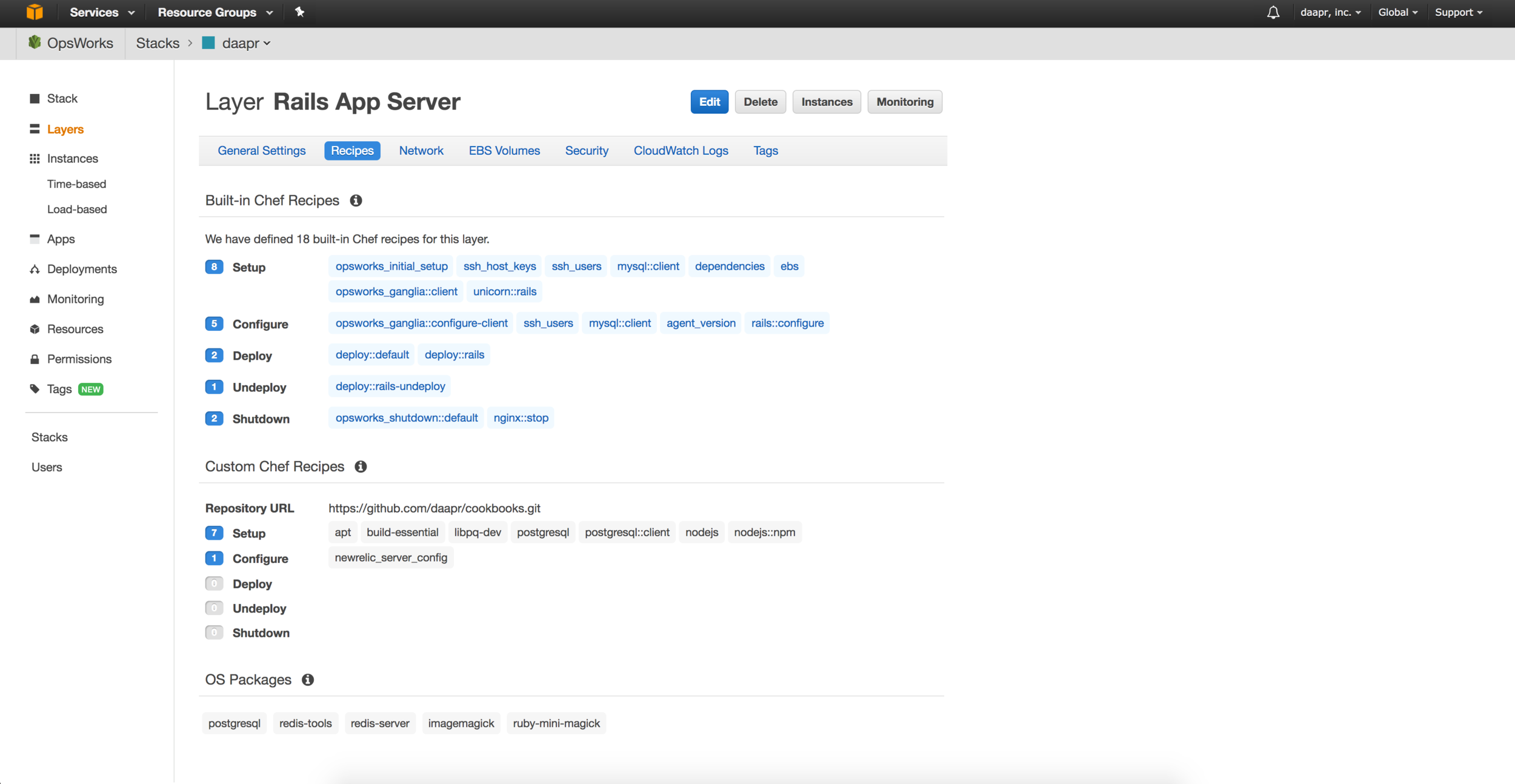
Task: Show info for Built-in Chef Recipes
Action: (356, 201)
